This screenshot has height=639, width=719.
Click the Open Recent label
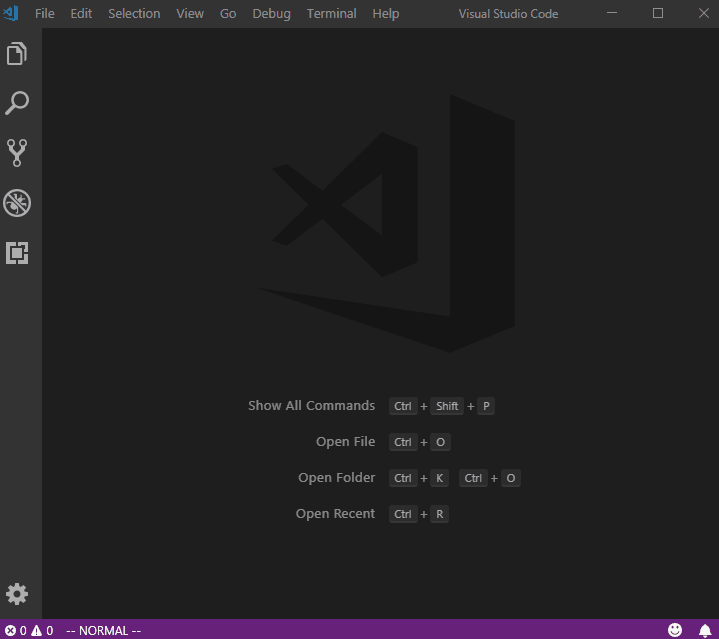(335, 514)
